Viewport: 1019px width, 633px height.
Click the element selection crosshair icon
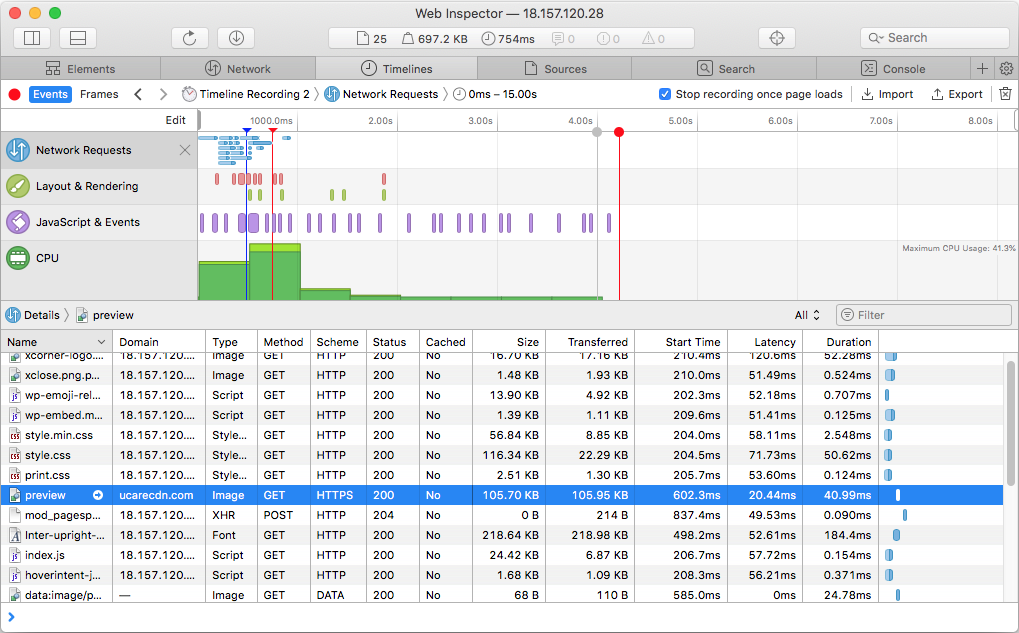pyautogui.click(x=776, y=38)
